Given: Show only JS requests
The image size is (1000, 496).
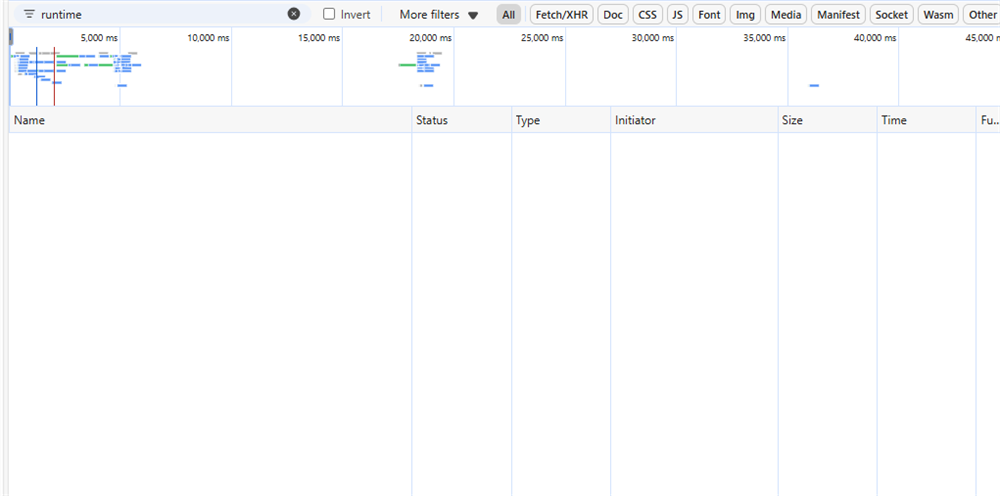Looking at the screenshot, I should (677, 15).
